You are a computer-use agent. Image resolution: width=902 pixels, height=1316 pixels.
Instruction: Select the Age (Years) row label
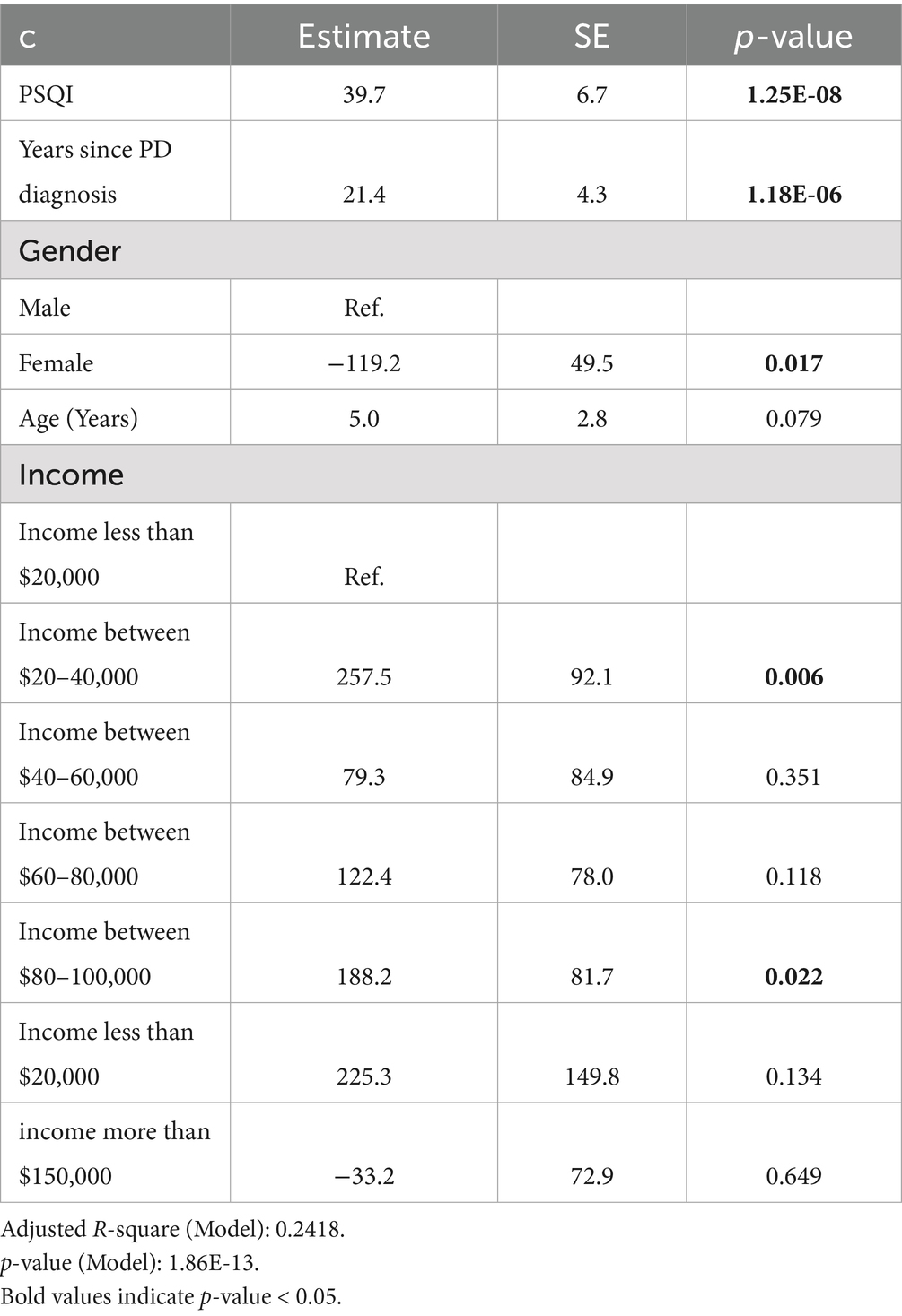(x=79, y=418)
